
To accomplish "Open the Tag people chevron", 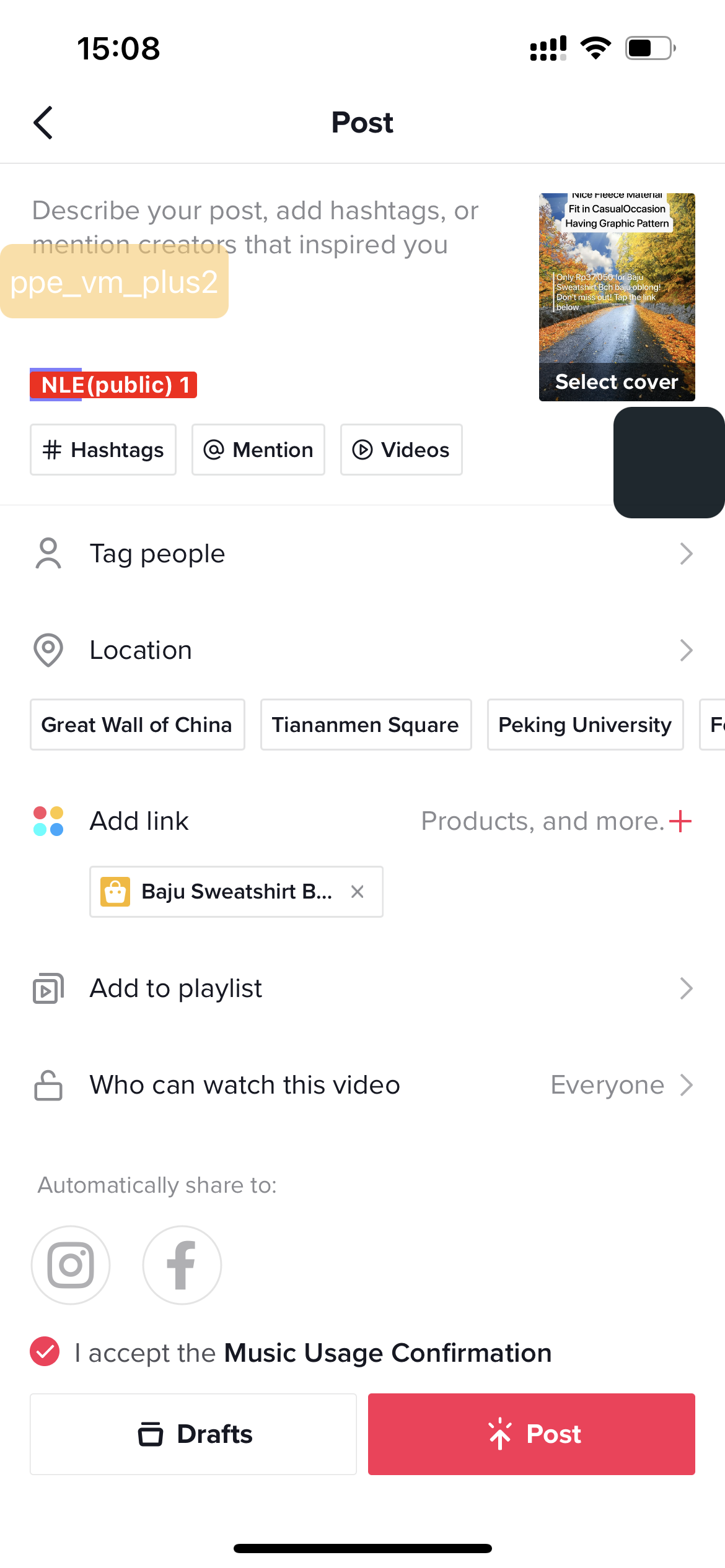I will pos(685,554).
